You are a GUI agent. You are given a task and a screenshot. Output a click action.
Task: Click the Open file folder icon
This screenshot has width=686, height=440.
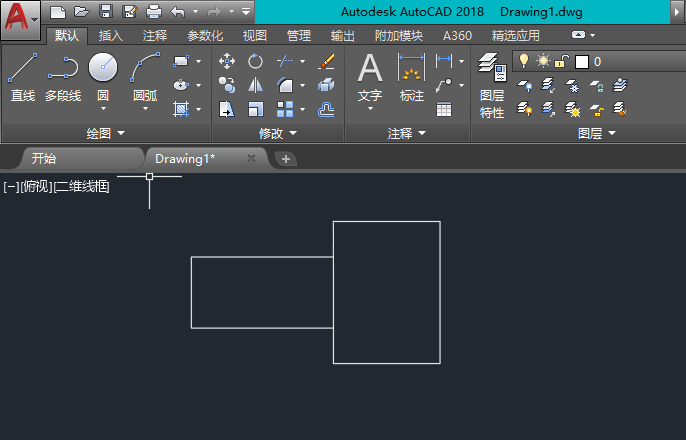point(81,12)
